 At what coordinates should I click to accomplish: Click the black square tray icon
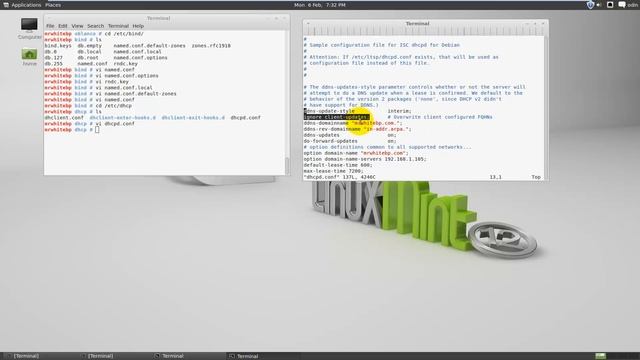pos(610,5)
